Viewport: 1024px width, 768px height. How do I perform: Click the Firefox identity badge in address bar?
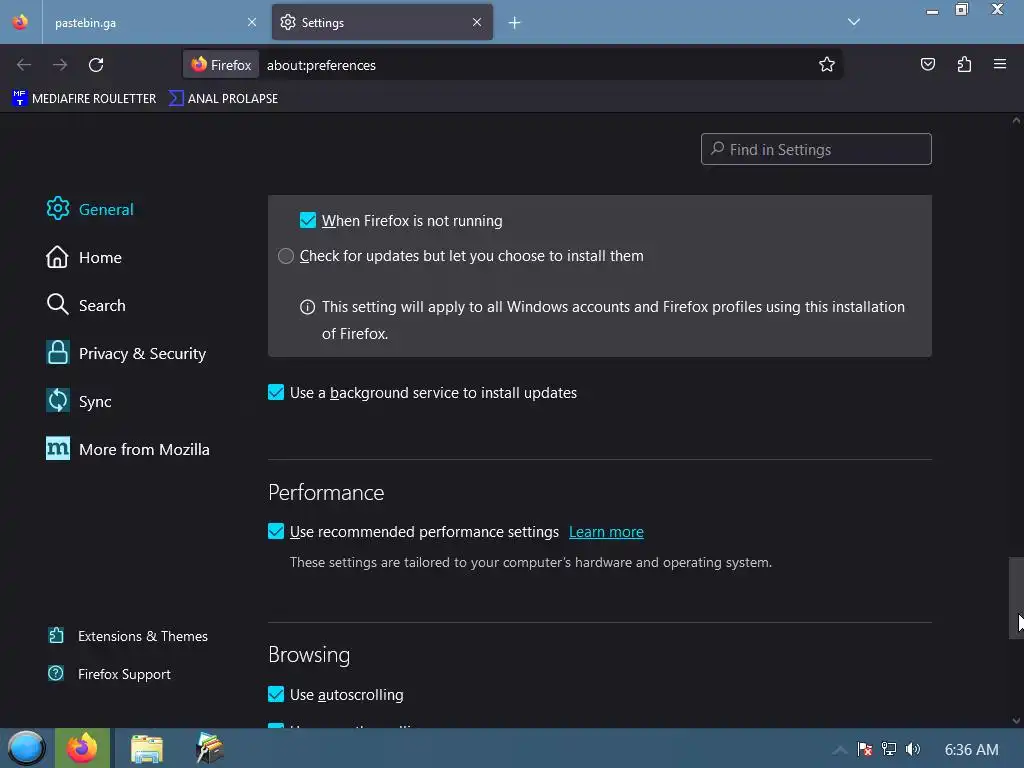pos(221,65)
